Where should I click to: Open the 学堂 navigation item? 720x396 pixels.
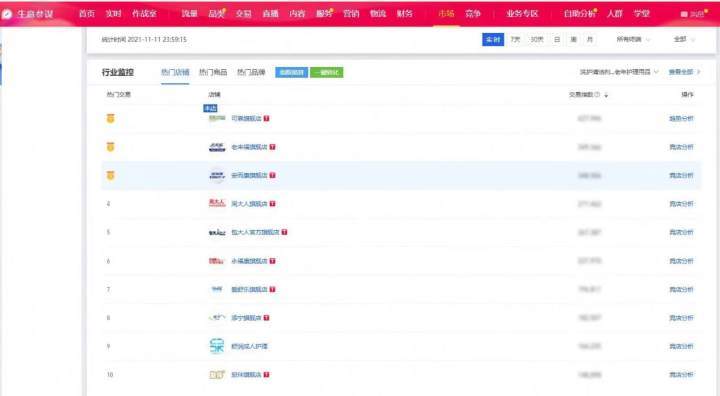(x=641, y=14)
